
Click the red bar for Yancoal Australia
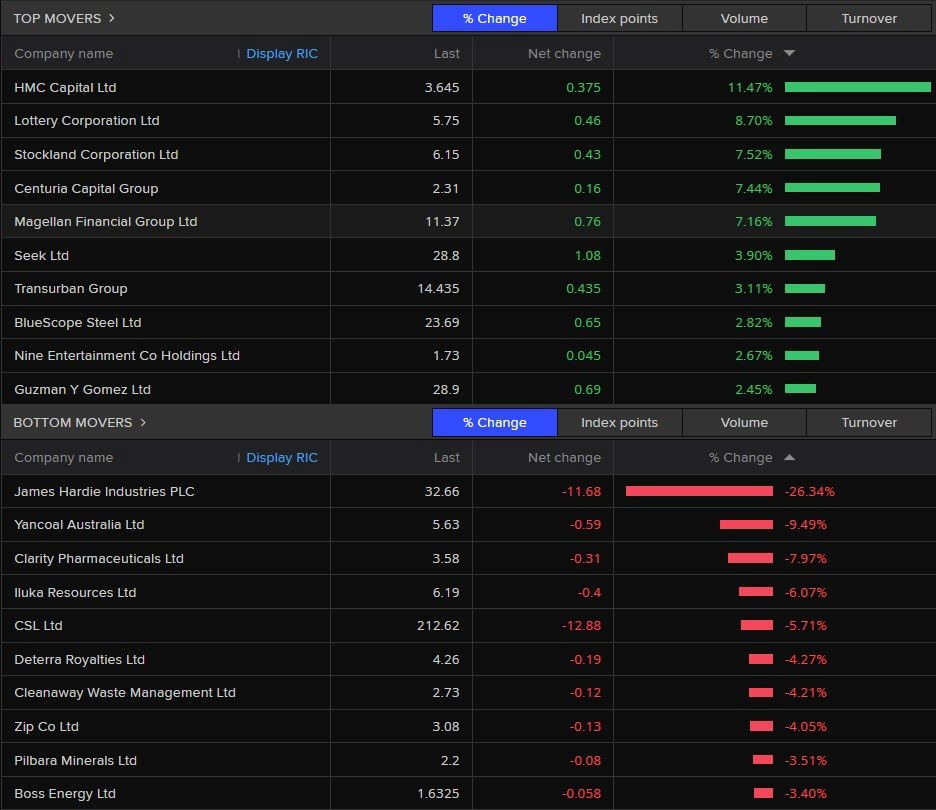pyautogui.click(x=746, y=525)
